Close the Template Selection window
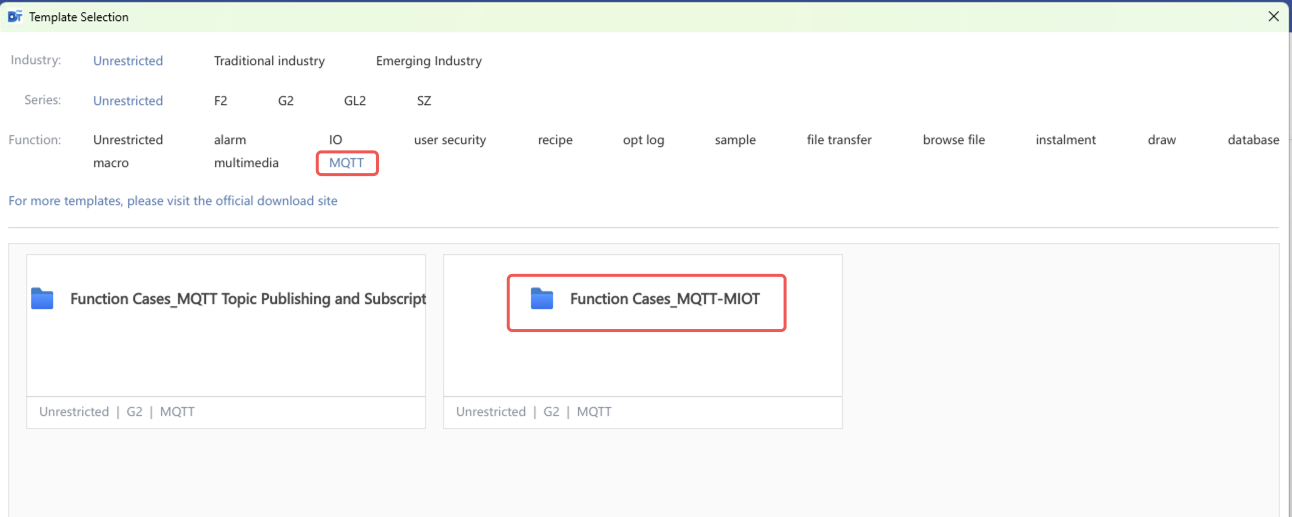Screen dimensions: 1292x517 [1273, 17]
